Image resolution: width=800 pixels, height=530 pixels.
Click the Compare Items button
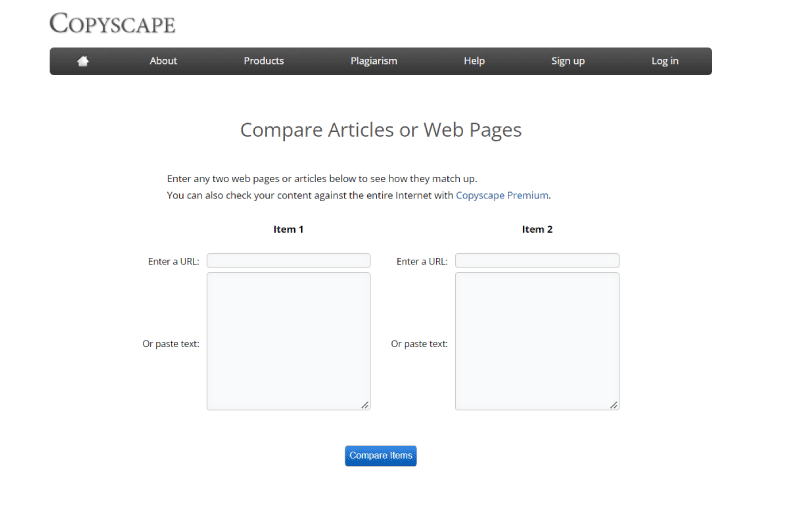pyautogui.click(x=381, y=456)
